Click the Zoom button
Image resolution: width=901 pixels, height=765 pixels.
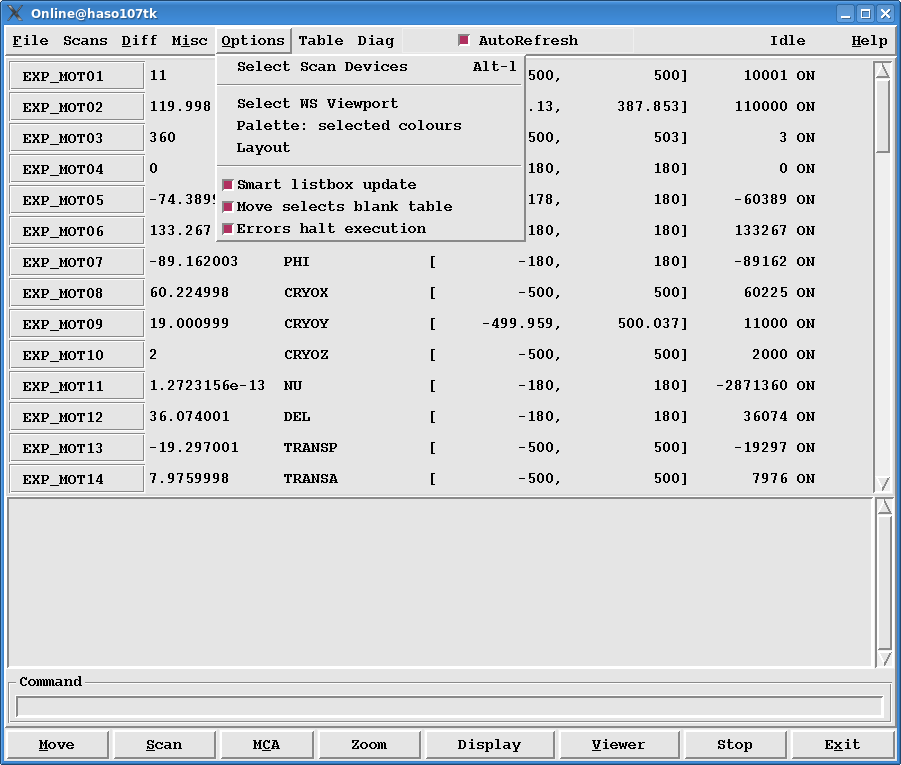click(369, 745)
